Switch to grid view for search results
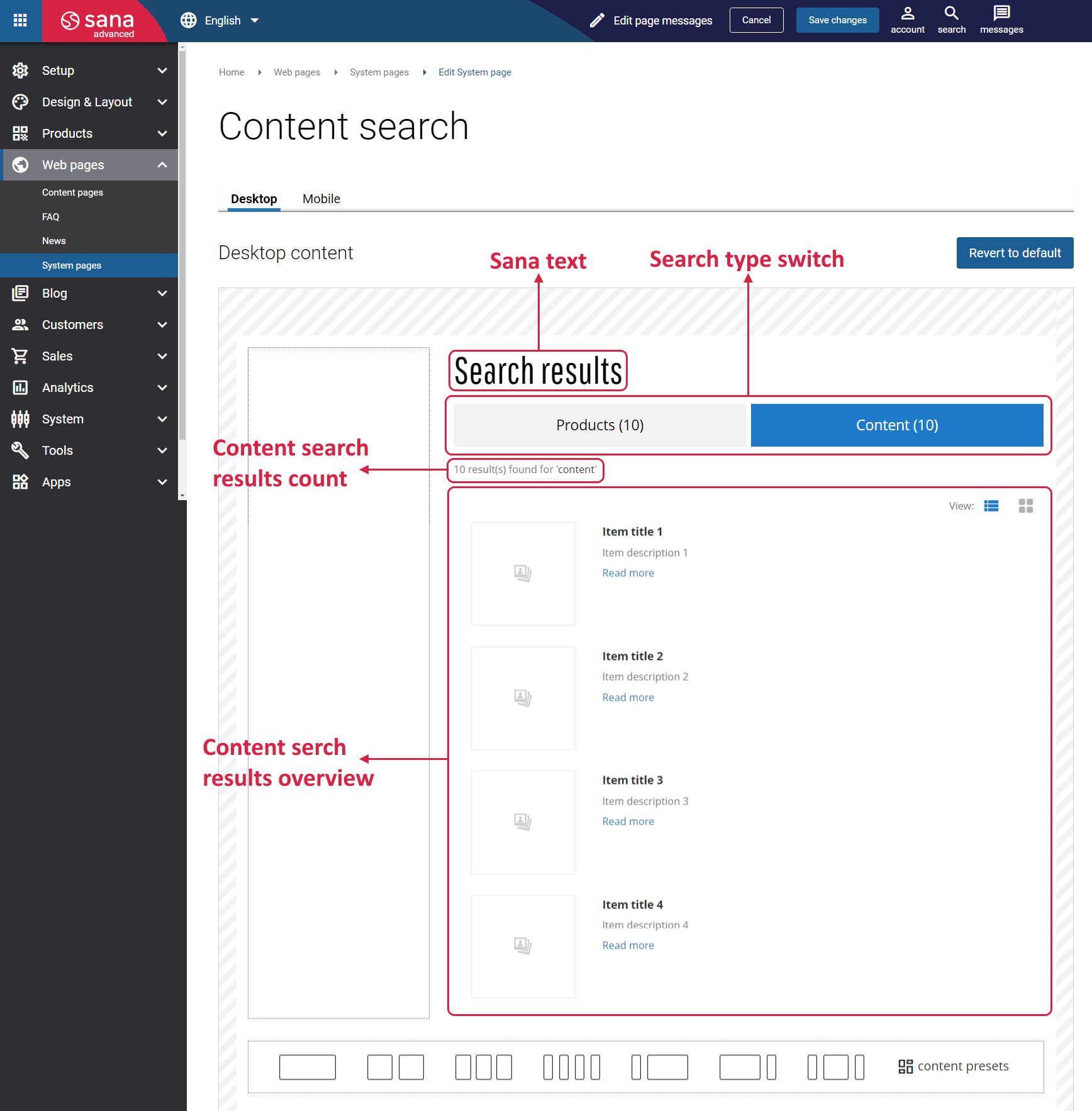This screenshot has width=1092, height=1111. tap(1025, 505)
